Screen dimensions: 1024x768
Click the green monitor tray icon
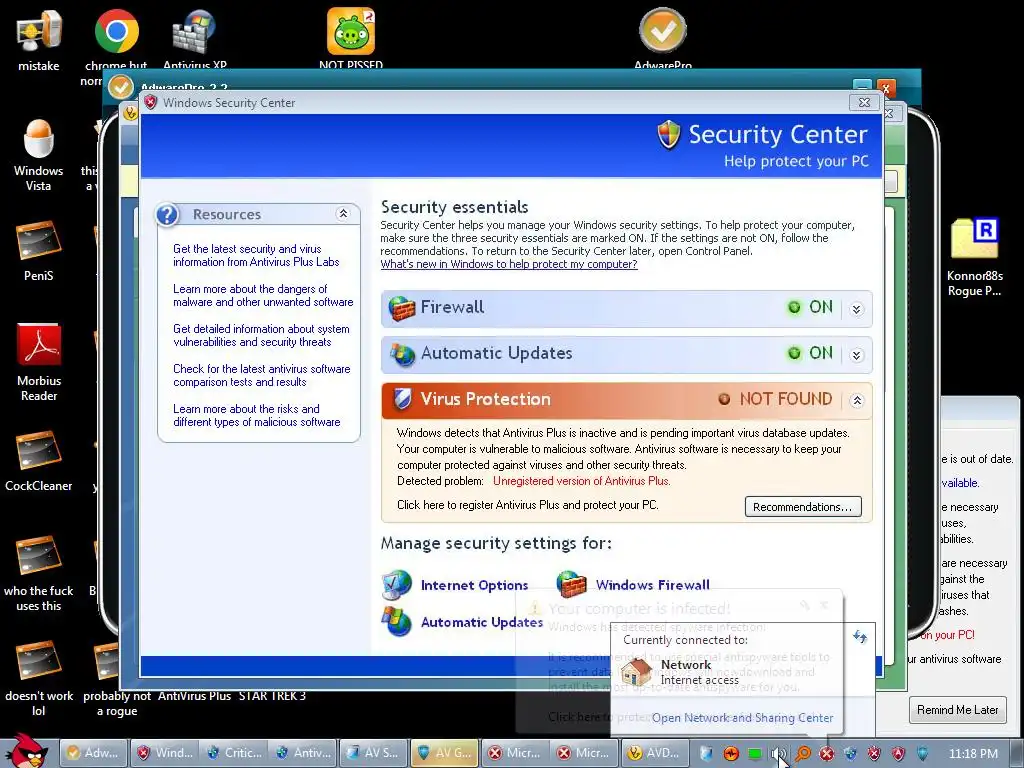click(754, 754)
